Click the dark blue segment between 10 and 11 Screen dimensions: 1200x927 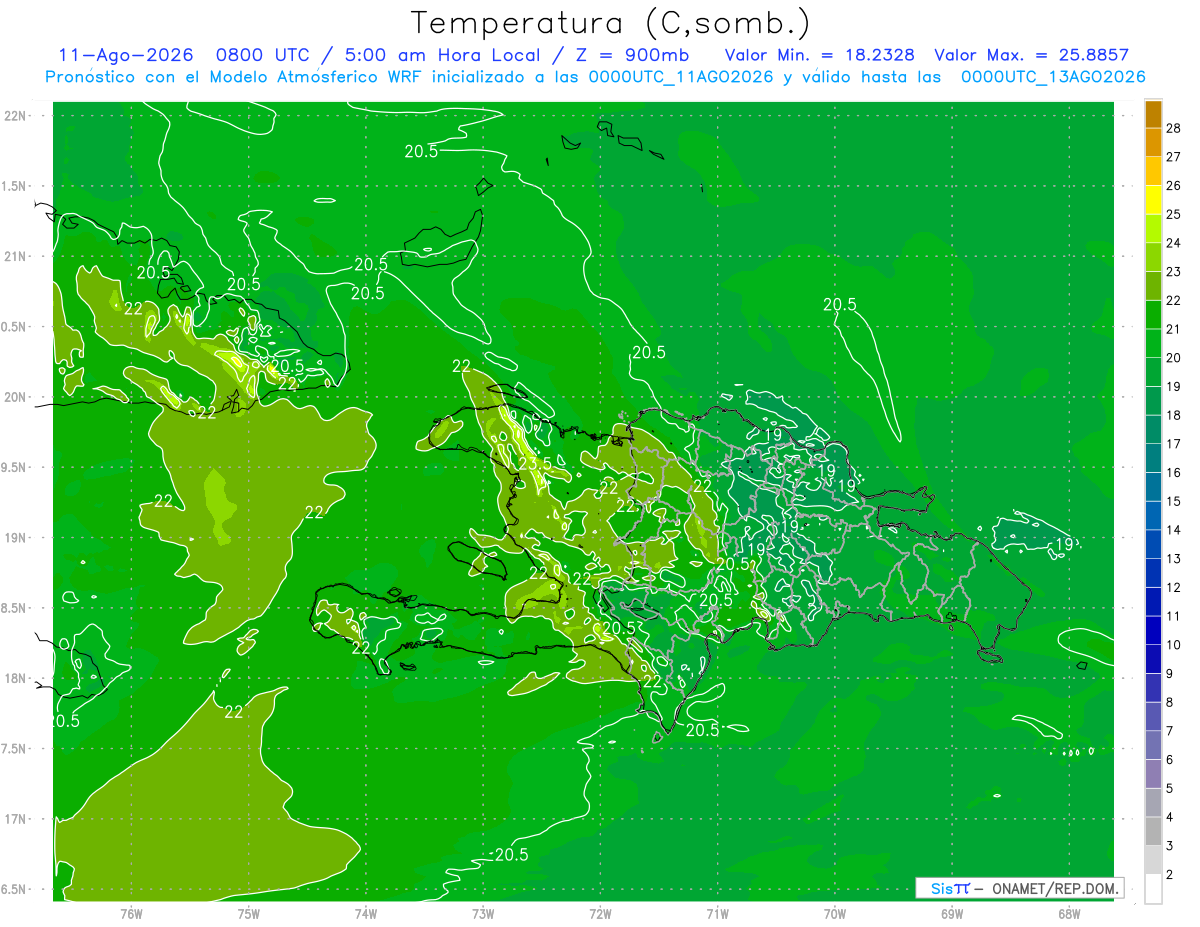coord(1153,631)
